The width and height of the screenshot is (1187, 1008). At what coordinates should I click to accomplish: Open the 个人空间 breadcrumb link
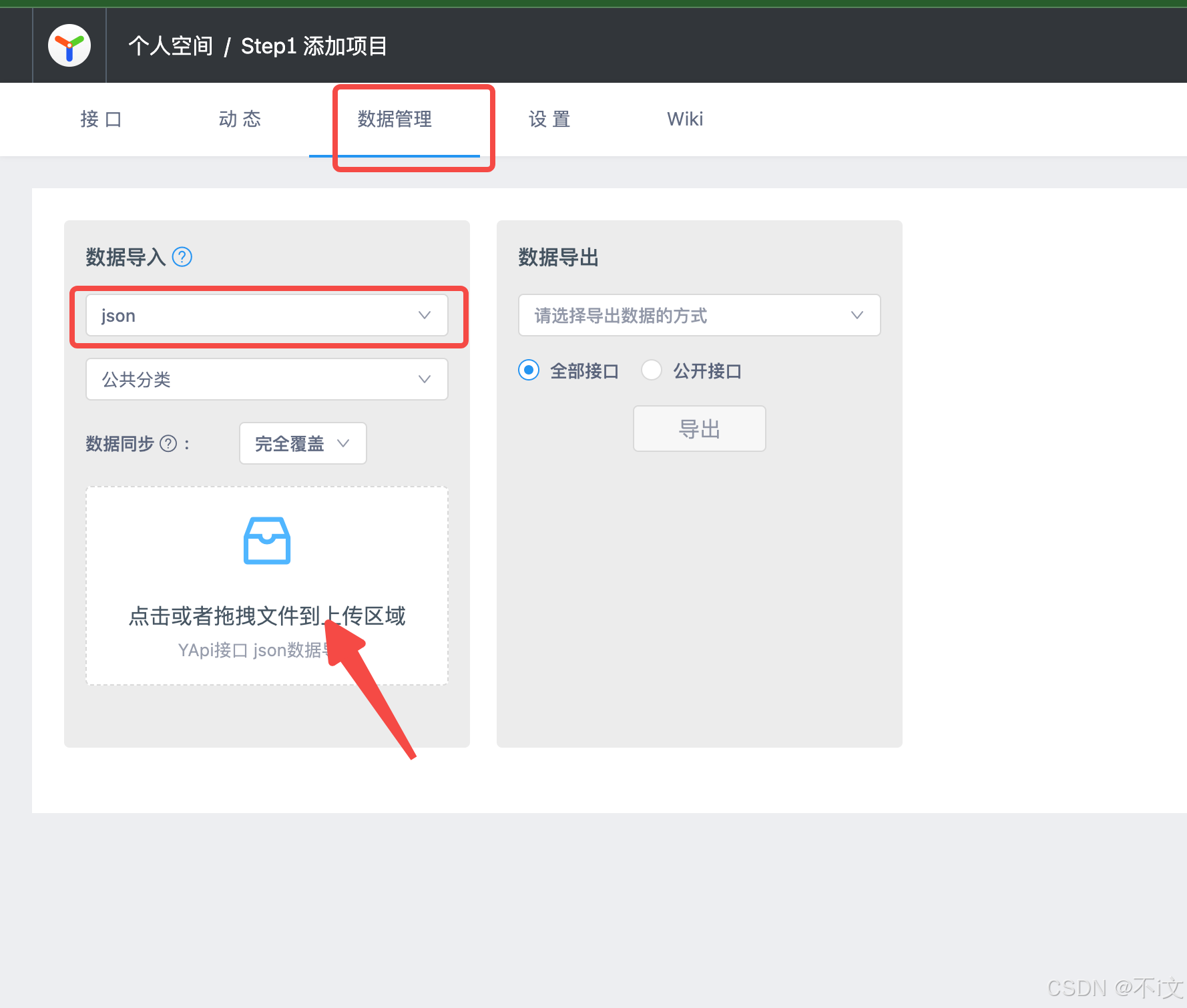click(x=170, y=45)
